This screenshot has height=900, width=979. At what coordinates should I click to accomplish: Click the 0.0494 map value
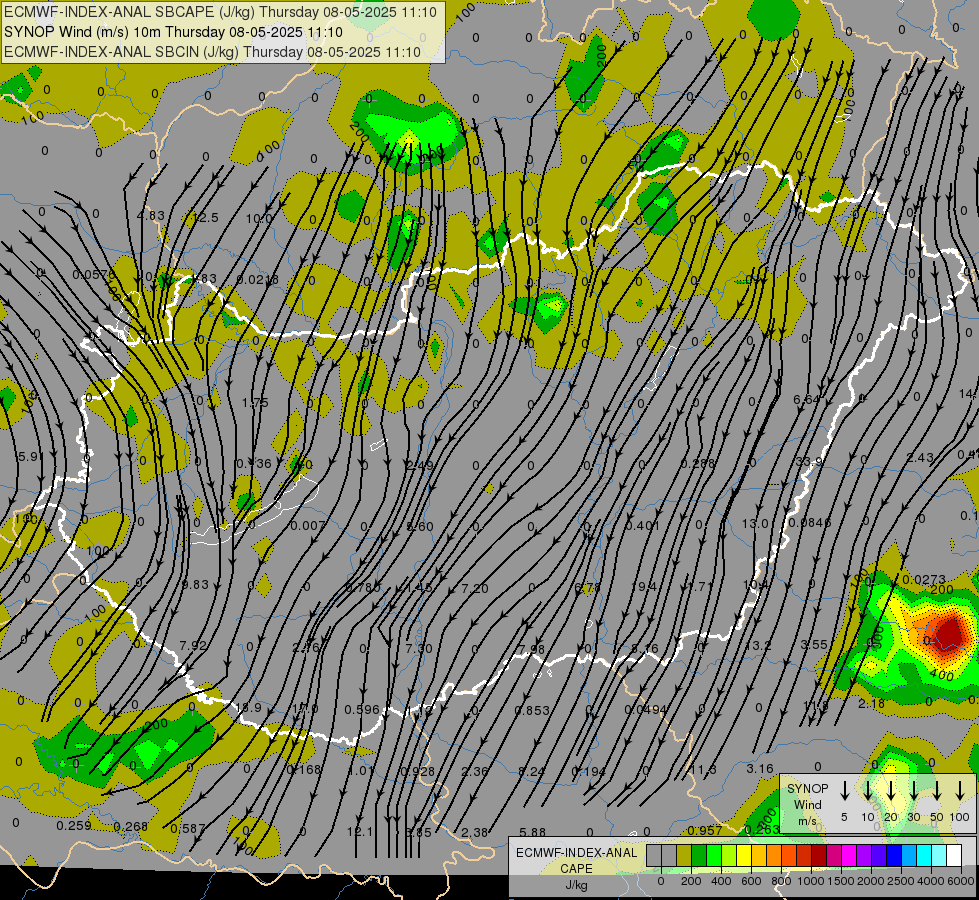point(646,710)
